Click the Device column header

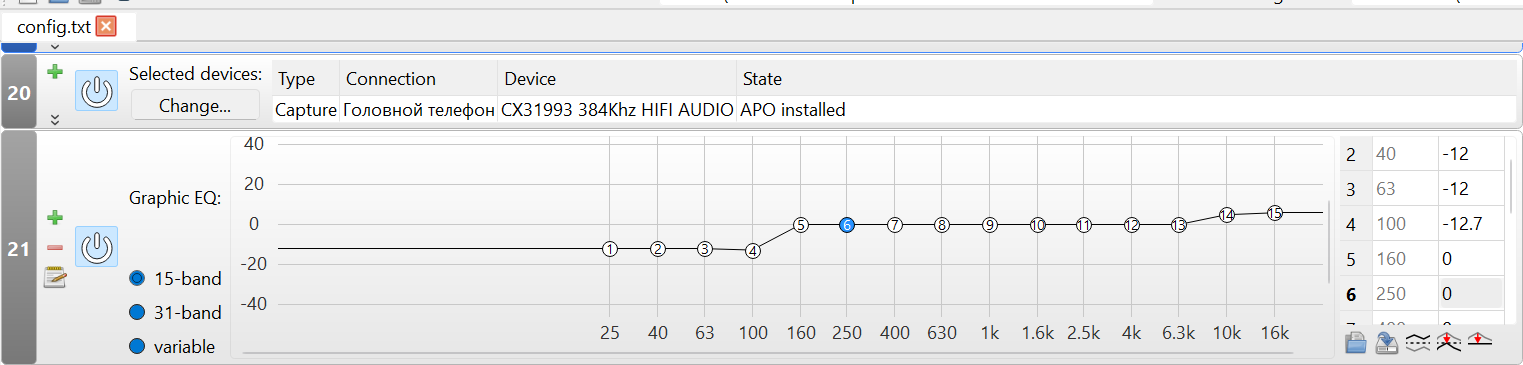(617, 79)
